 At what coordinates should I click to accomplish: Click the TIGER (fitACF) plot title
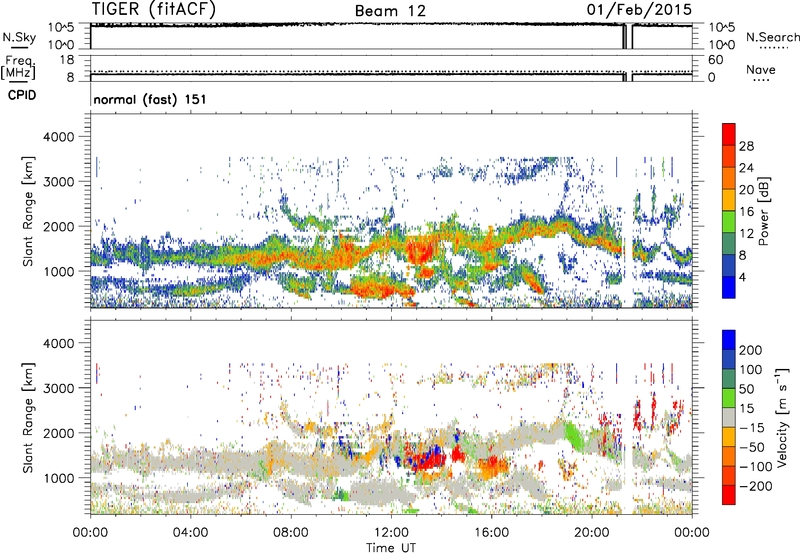[x=154, y=9]
